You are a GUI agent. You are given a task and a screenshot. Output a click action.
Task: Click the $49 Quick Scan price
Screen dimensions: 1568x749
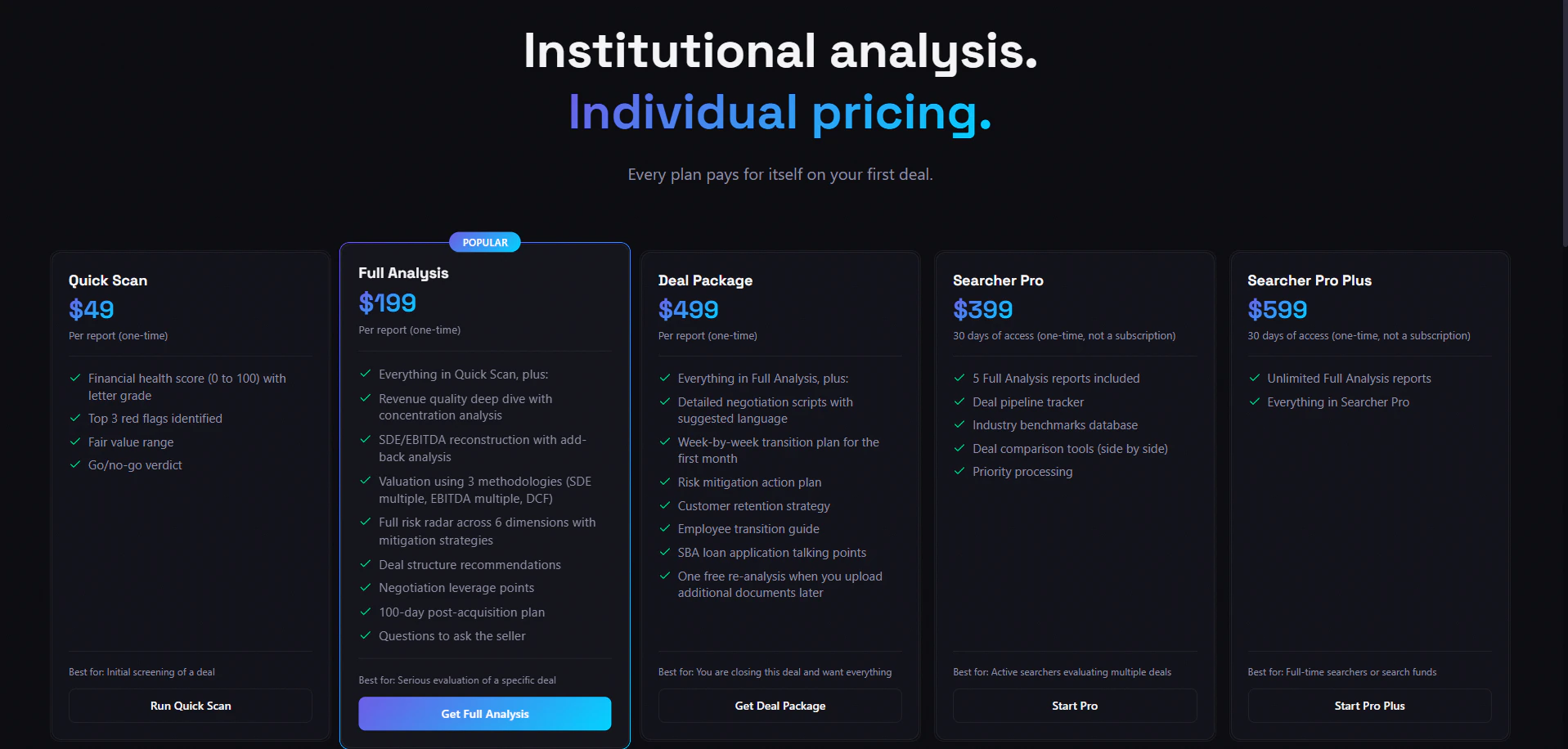(92, 309)
